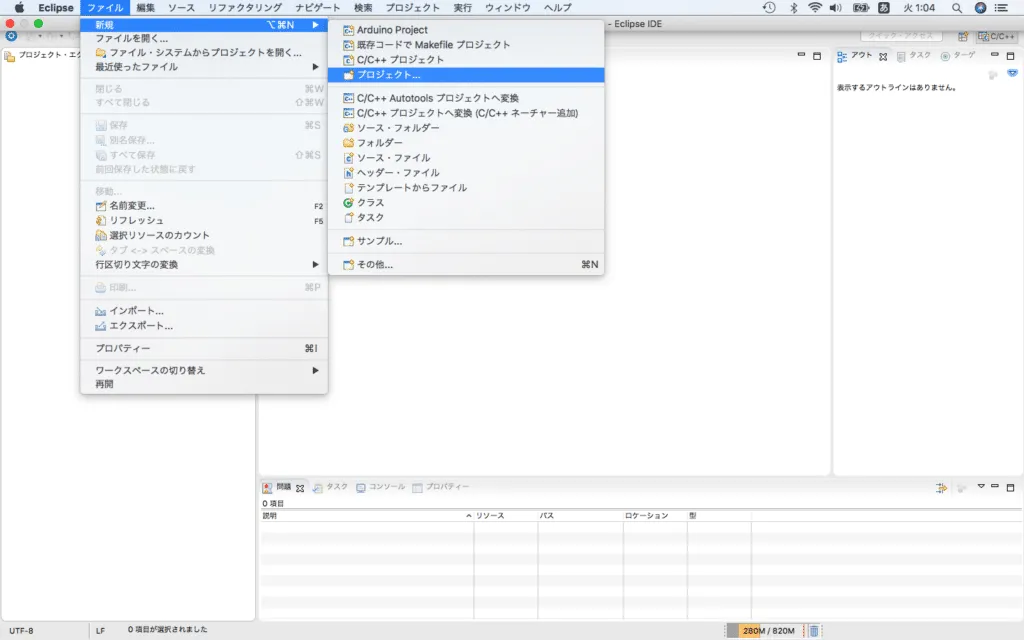The image size is (1024, 640).
Task: Select the プロジェクト・エクスプローラー tab
Action: (44, 56)
